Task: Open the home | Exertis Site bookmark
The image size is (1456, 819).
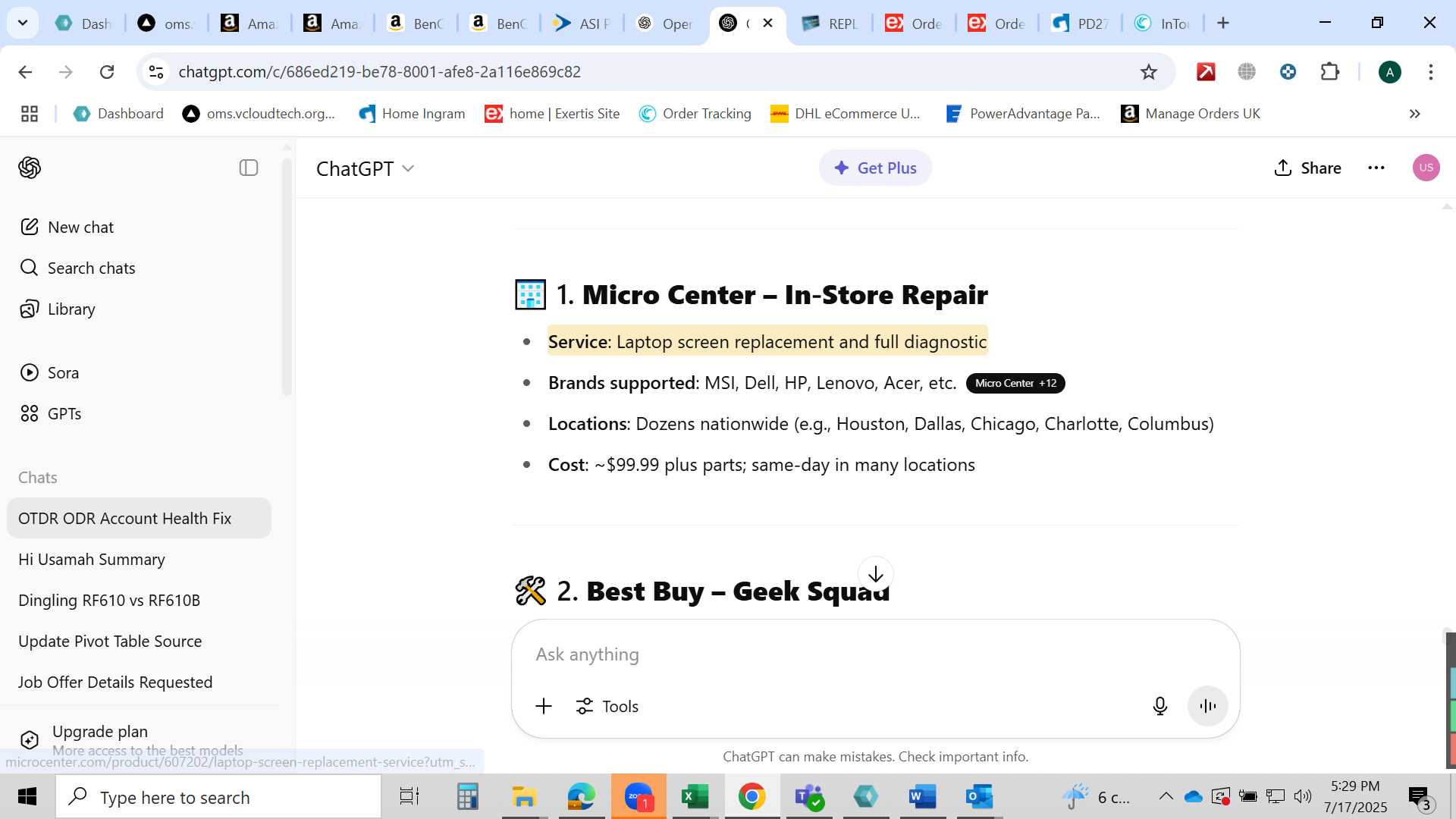Action: 553,114
